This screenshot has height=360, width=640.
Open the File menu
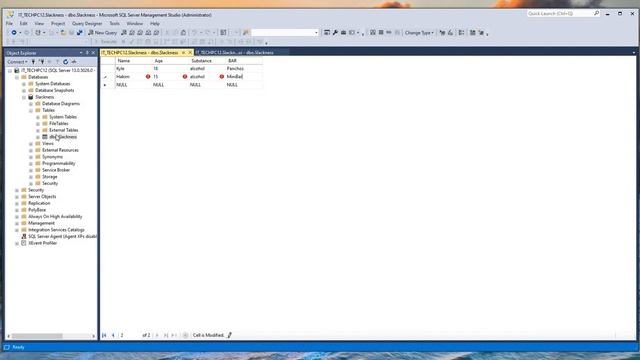click(x=9, y=24)
